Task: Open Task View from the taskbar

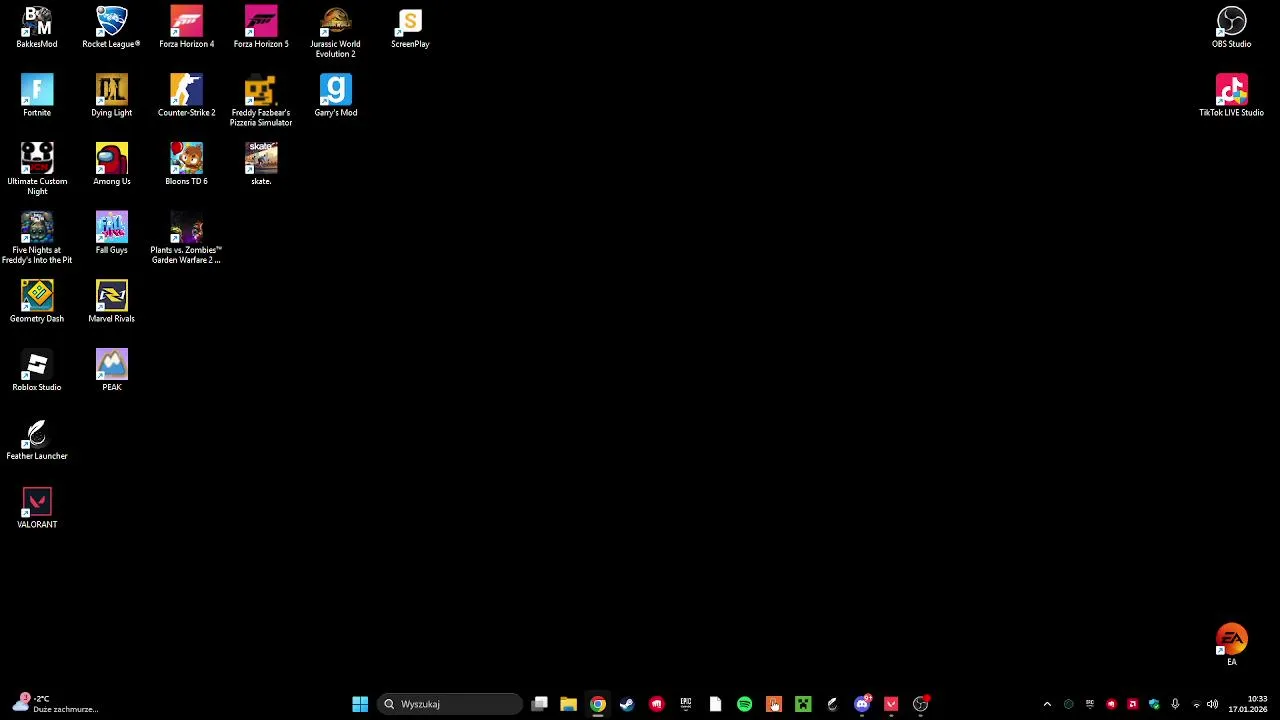Action: pyautogui.click(x=539, y=704)
